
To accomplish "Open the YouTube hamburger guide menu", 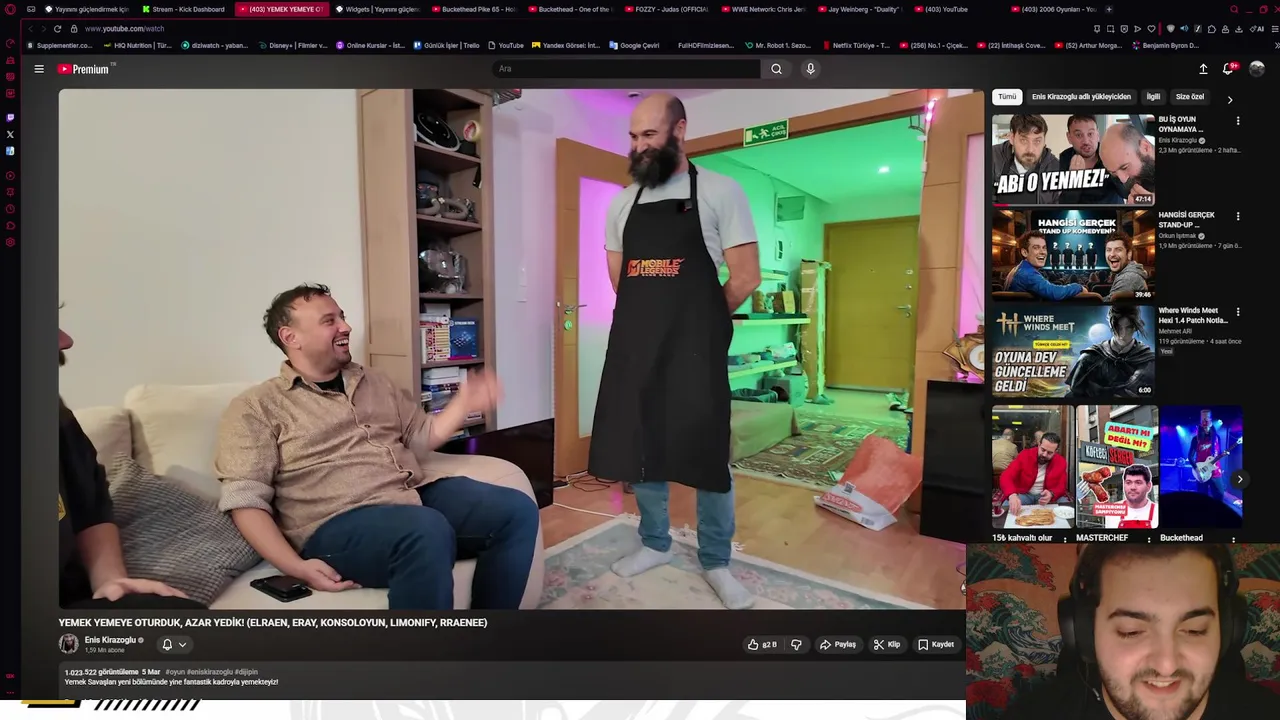I will tap(39, 69).
